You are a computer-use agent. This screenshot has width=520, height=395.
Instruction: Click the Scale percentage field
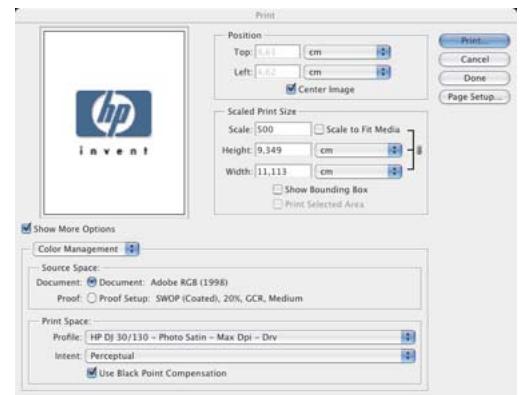[283, 129]
